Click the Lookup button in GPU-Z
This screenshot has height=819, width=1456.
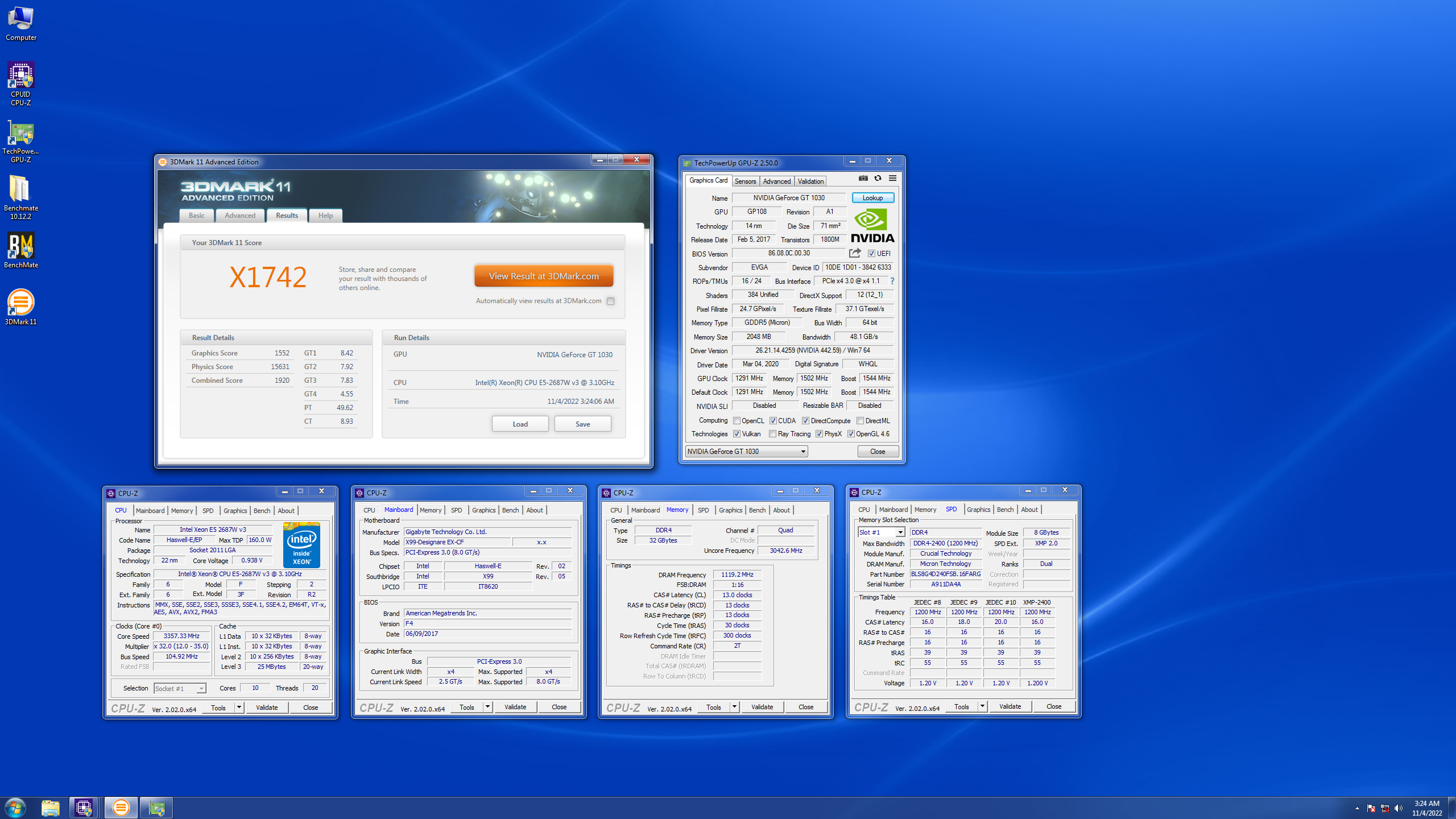[x=872, y=198]
